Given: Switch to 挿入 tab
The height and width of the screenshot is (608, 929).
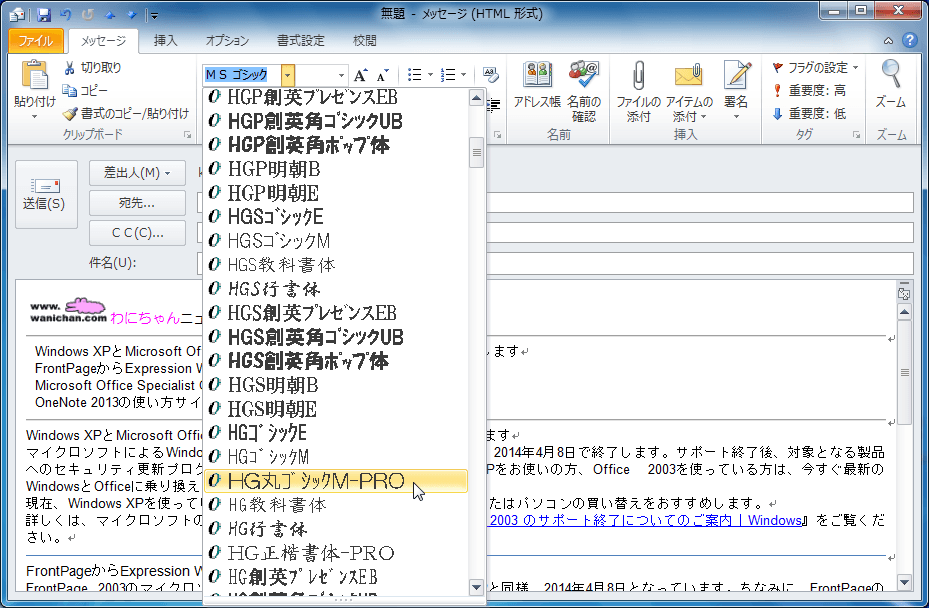Looking at the screenshot, I should [x=165, y=40].
